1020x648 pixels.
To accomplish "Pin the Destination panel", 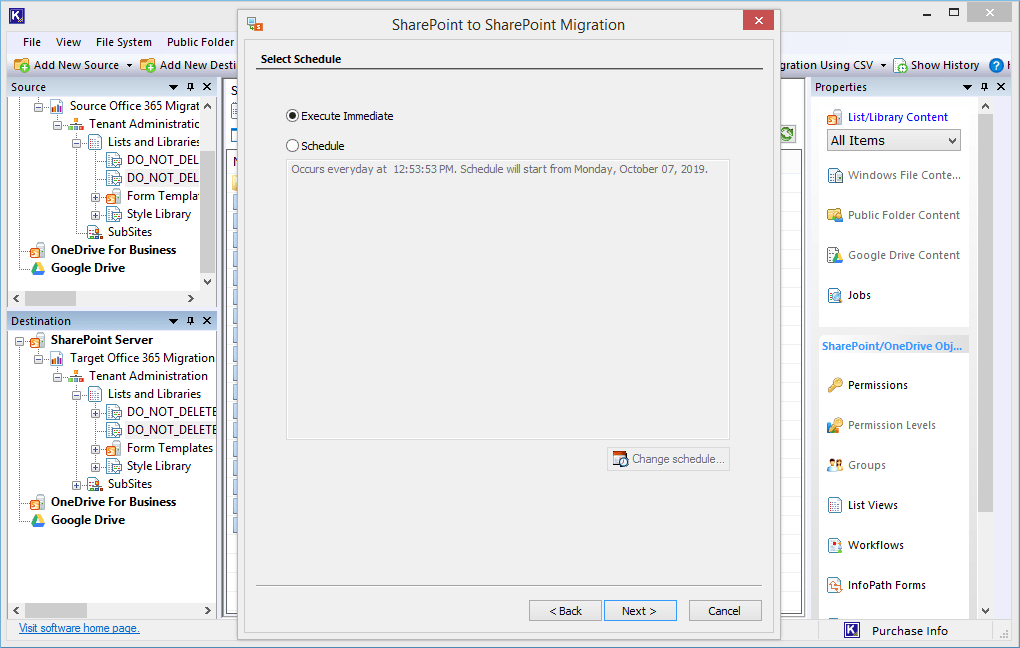I will (191, 321).
